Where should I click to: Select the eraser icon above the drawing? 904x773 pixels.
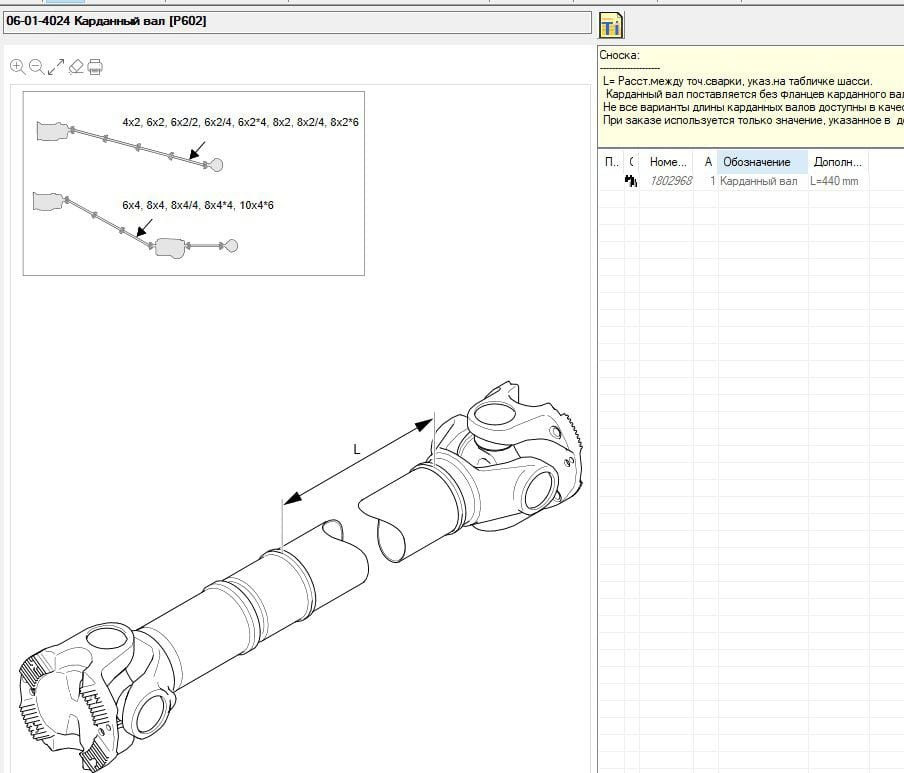coord(76,67)
